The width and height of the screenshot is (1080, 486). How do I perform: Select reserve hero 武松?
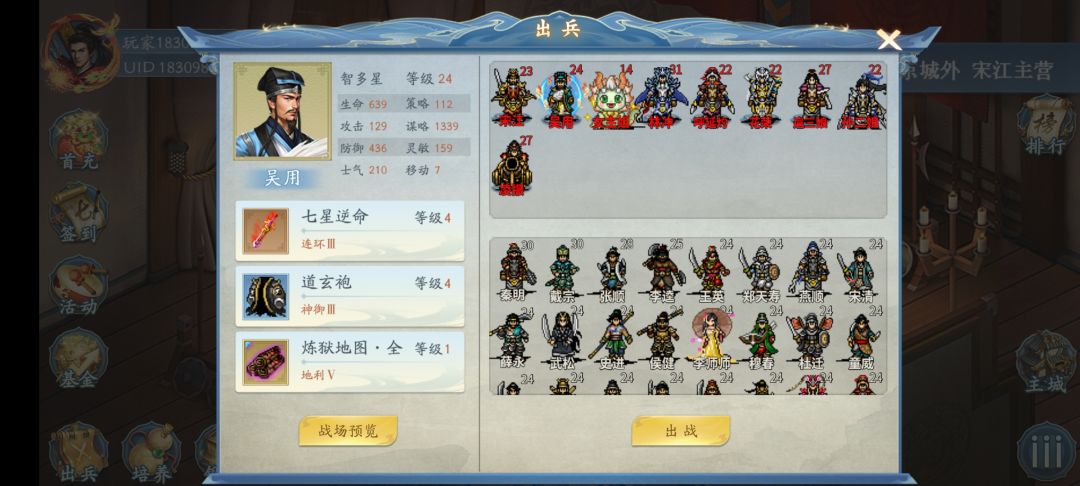click(563, 339)
